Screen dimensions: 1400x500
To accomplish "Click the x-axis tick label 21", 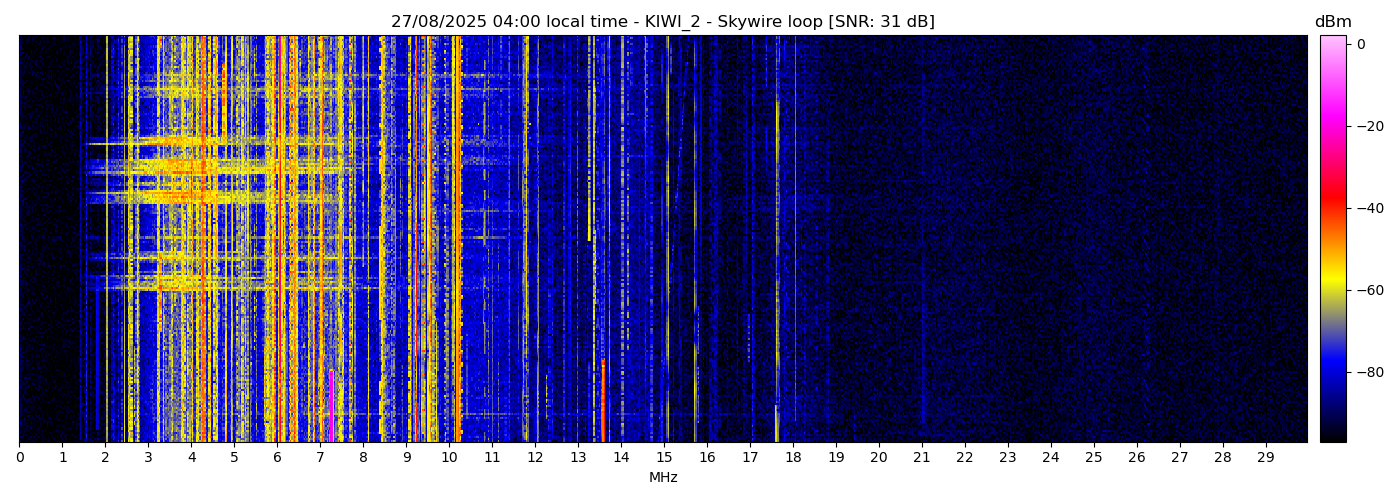I will click(922, 458).
